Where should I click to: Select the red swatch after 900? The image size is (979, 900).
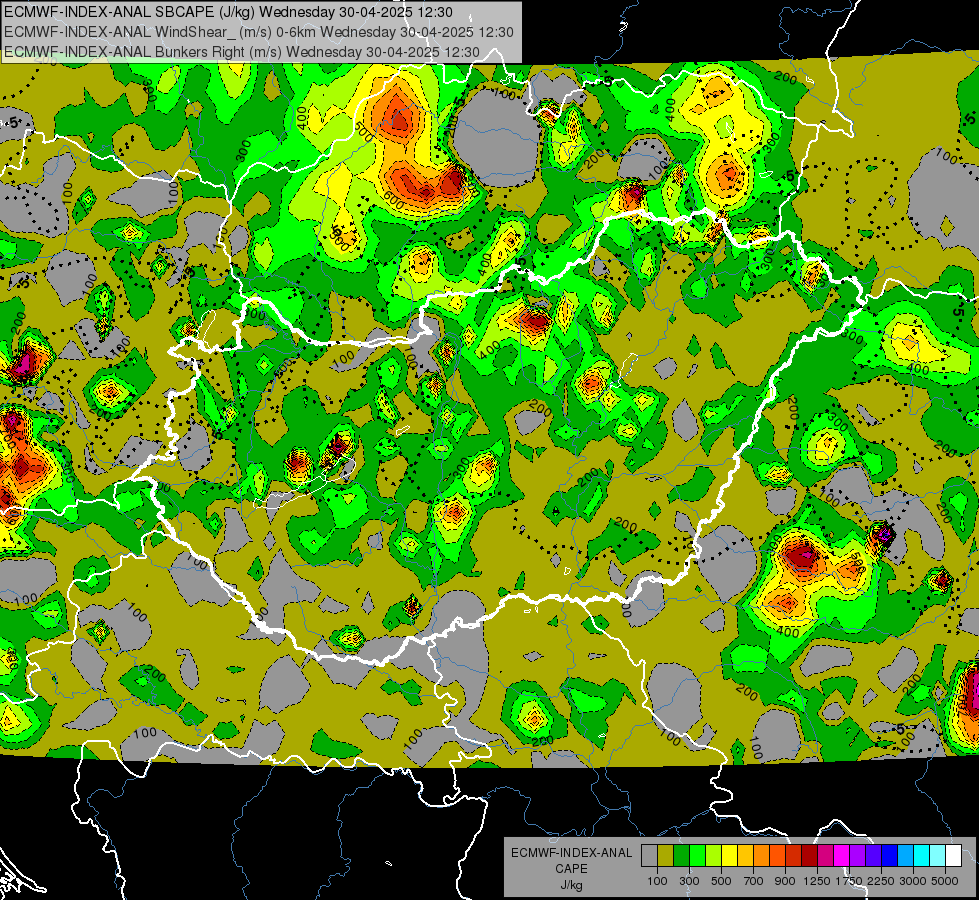(x=794, y=856)
